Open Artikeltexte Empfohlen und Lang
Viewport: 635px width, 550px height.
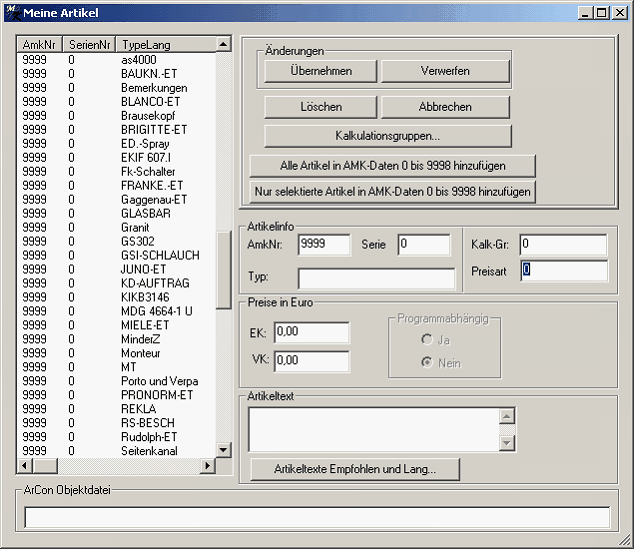point(354,469)
